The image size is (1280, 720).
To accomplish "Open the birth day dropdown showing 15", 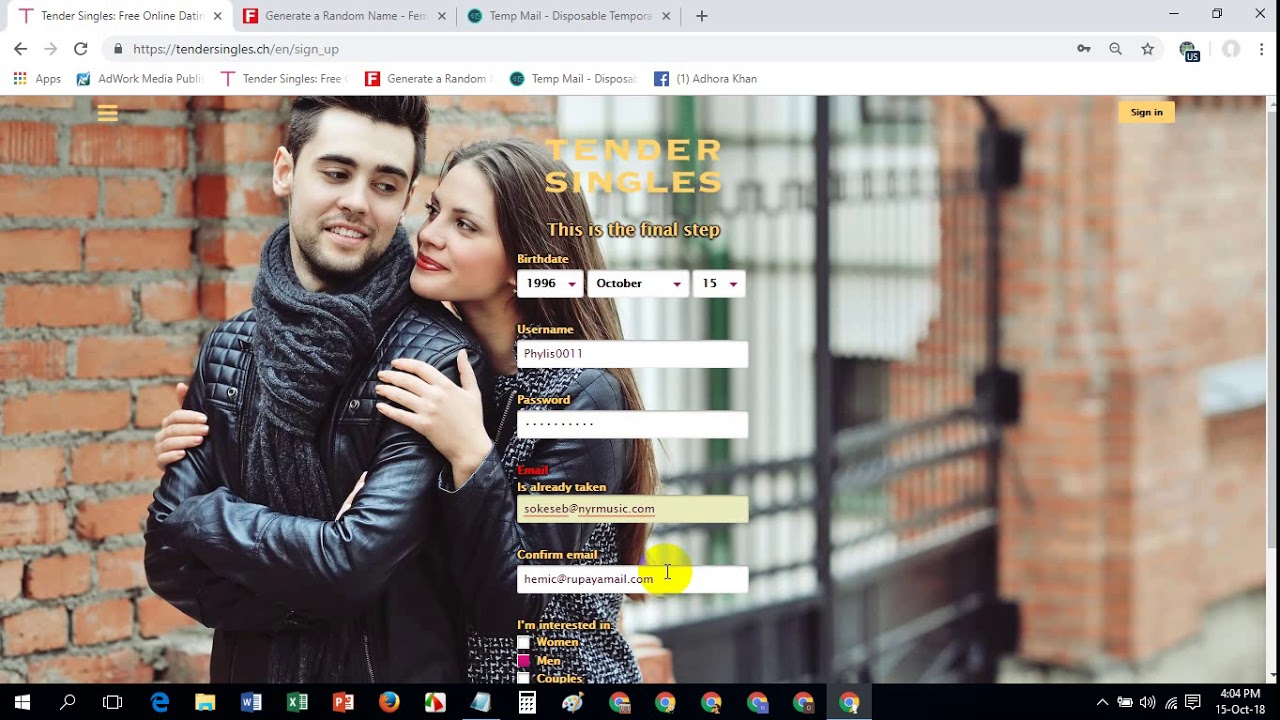I will [x=719, y=283].
